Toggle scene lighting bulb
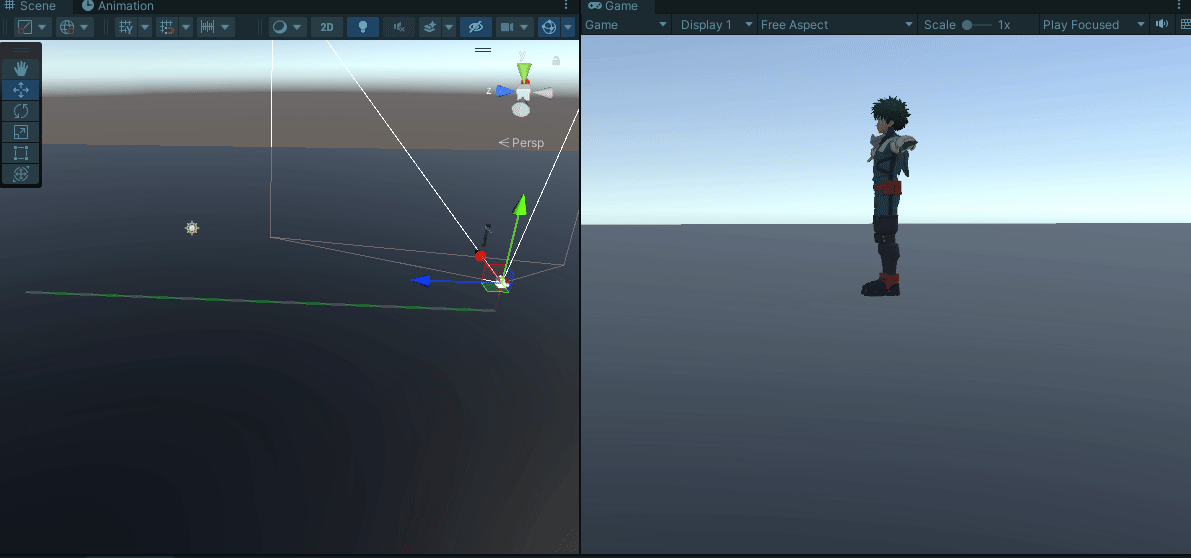 [363, 27]
